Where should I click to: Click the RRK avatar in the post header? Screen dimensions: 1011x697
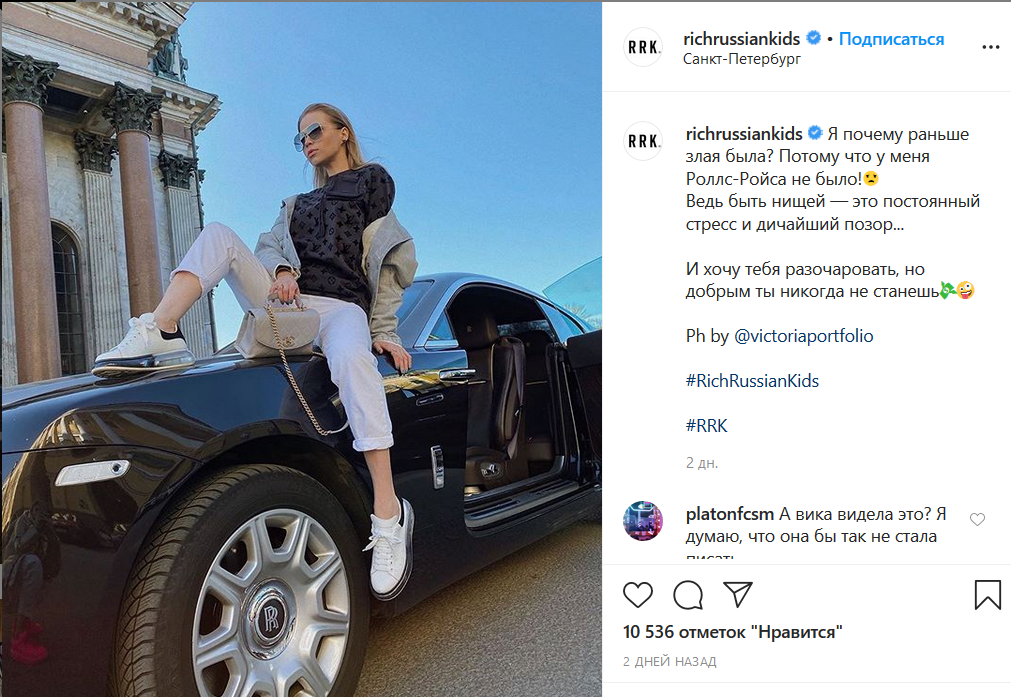coord(643,47)
